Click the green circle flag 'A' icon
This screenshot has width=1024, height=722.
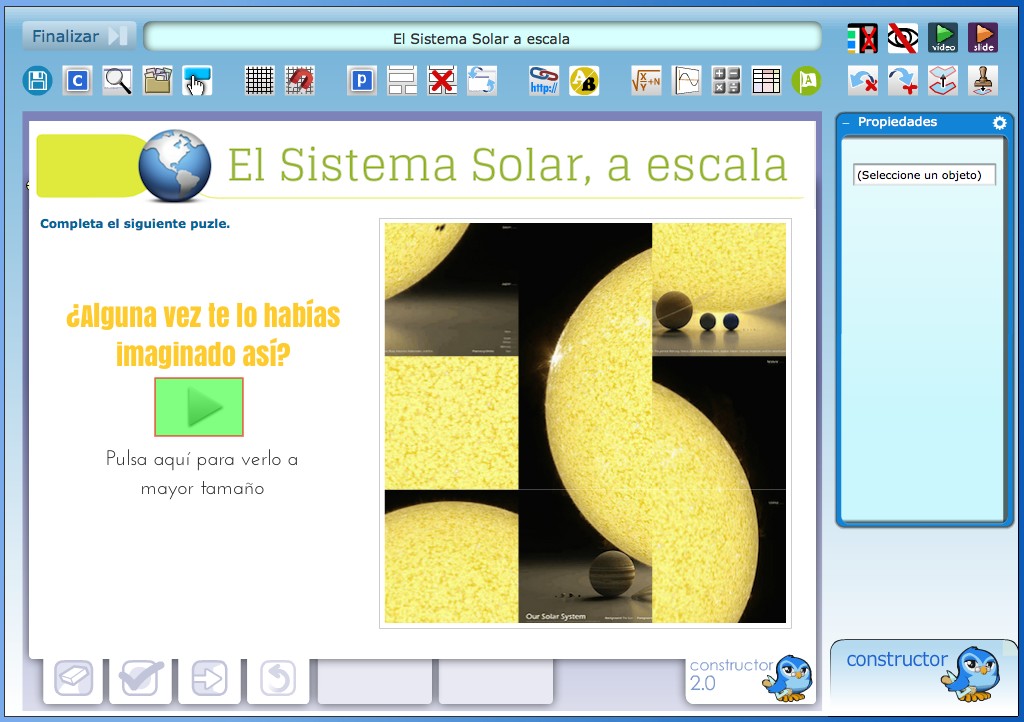click(x=807, y=81)
